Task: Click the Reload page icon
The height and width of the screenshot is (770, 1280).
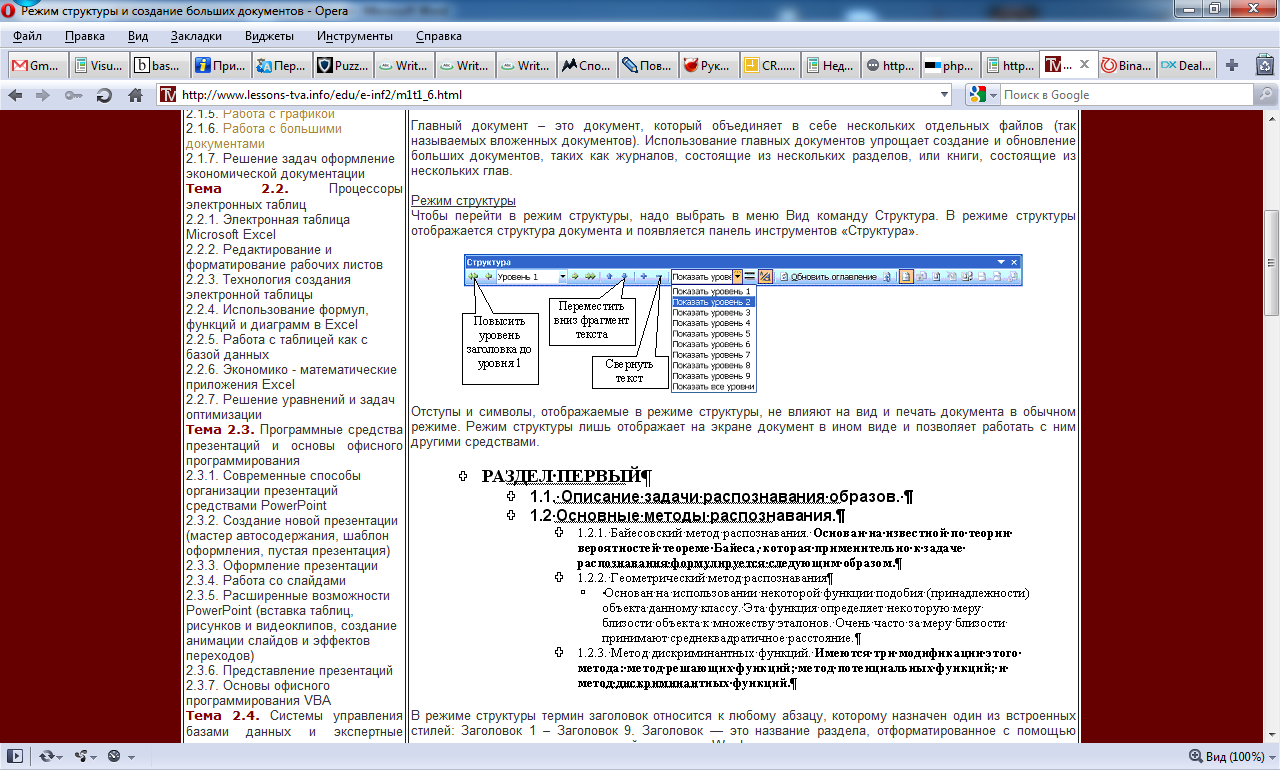Action: click(x=104, y=95)
